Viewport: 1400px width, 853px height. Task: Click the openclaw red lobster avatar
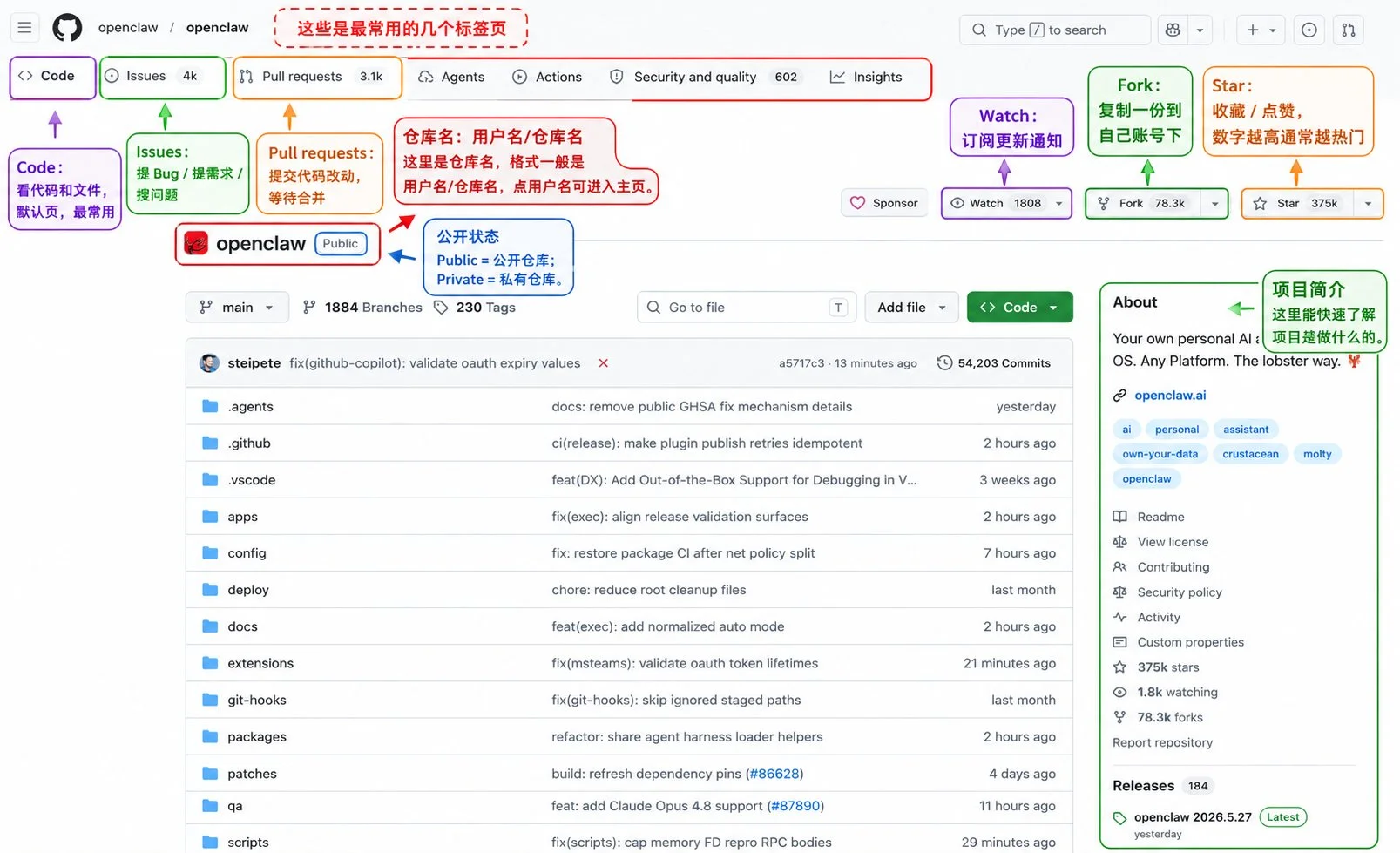click(x=196, y=244)
